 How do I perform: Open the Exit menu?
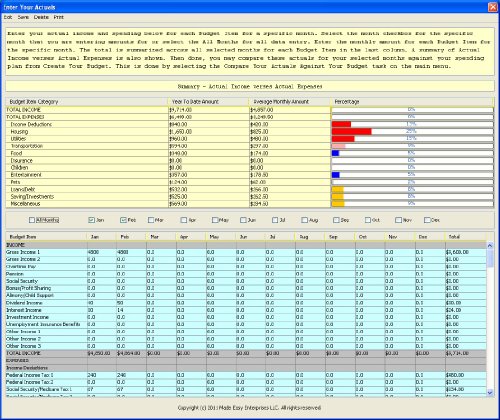point(8,17)
